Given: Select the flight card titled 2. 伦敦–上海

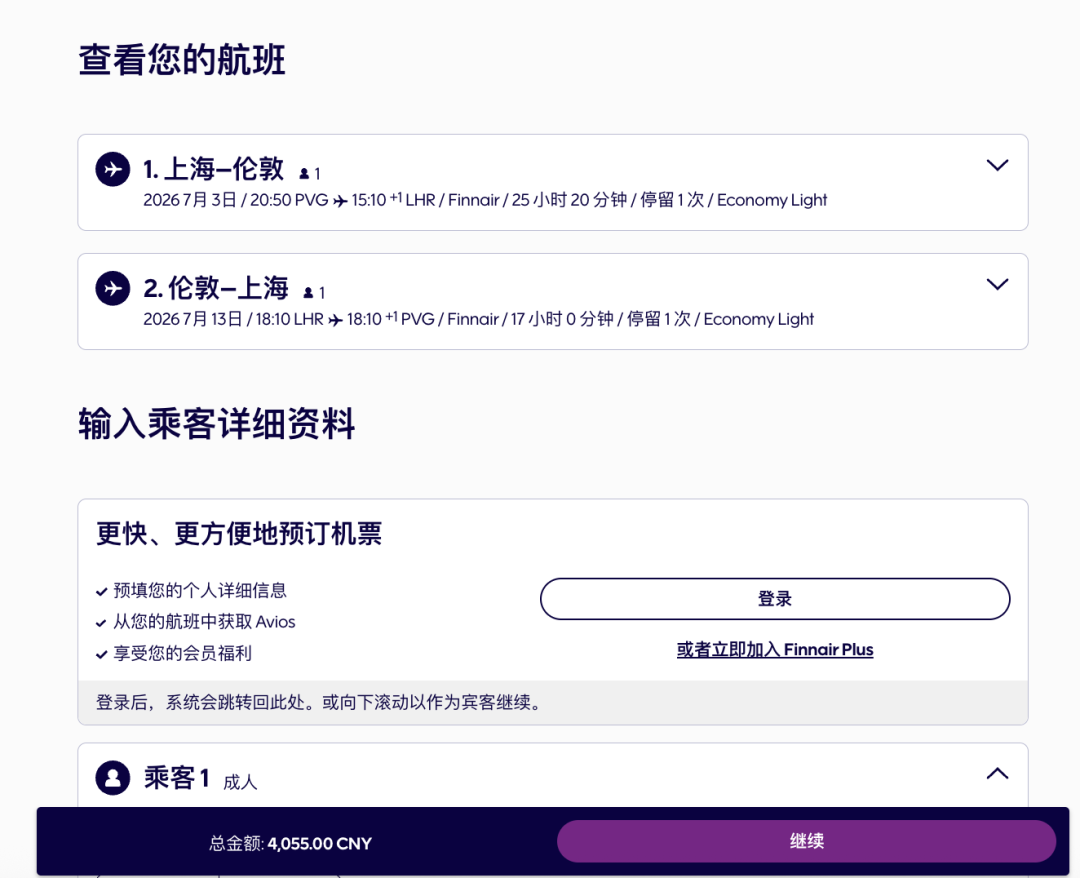Looking at the screenshot, I should pos(552,301).
